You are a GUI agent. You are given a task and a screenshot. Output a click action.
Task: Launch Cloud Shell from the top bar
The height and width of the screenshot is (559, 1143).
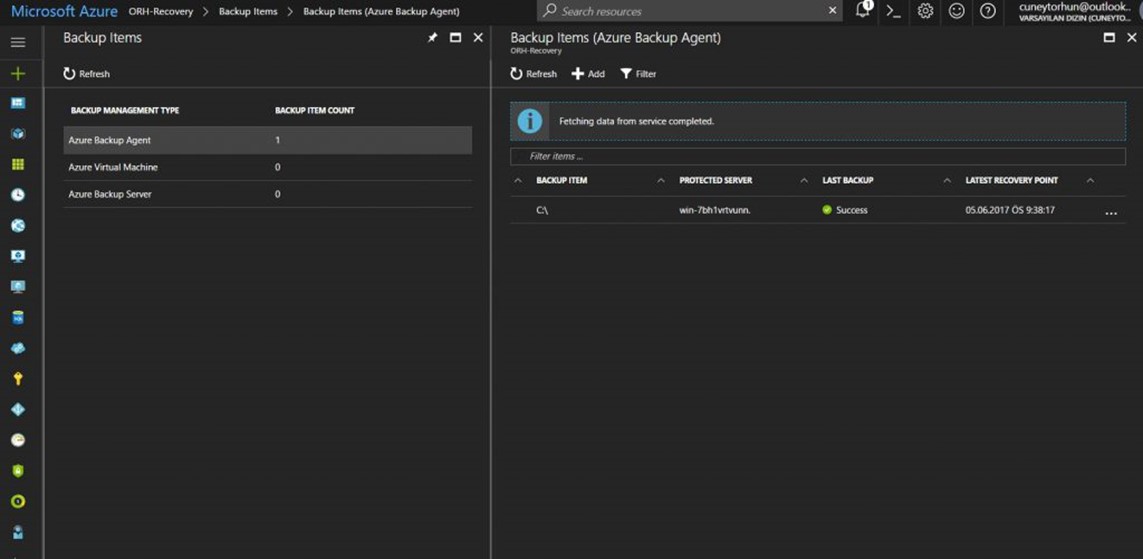[894, 11]
